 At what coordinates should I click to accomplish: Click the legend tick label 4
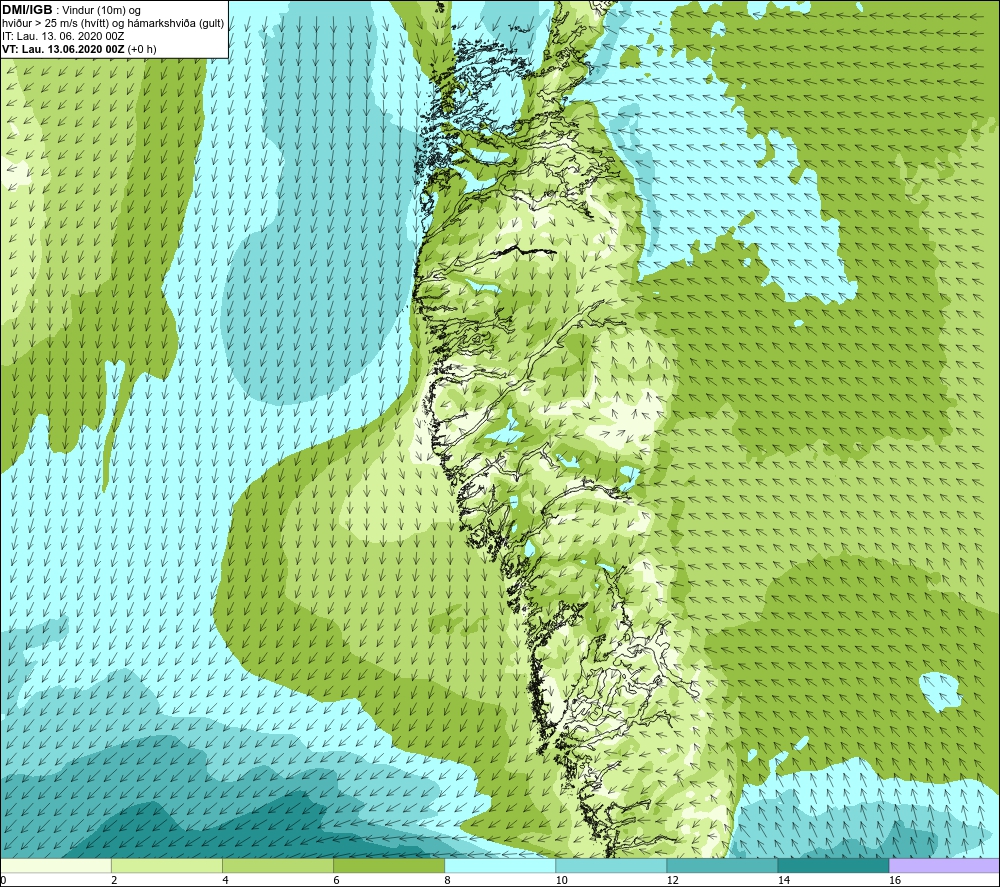[225, 880]
